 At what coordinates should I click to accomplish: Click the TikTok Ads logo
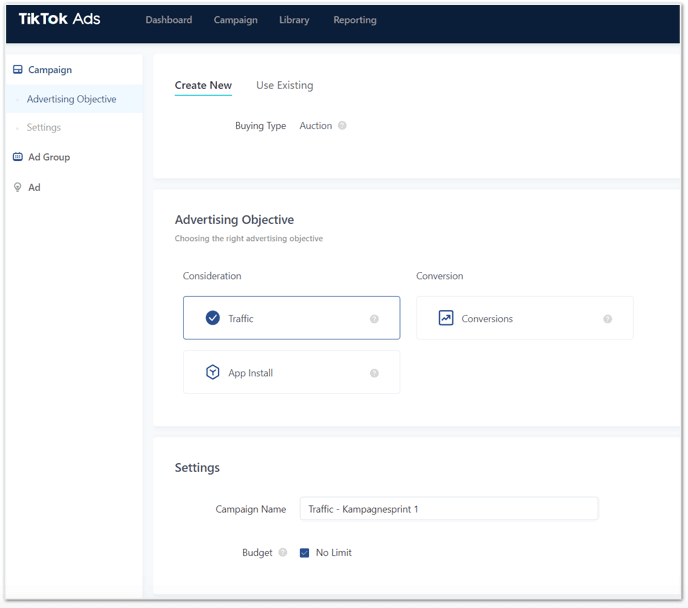(59, 19)
